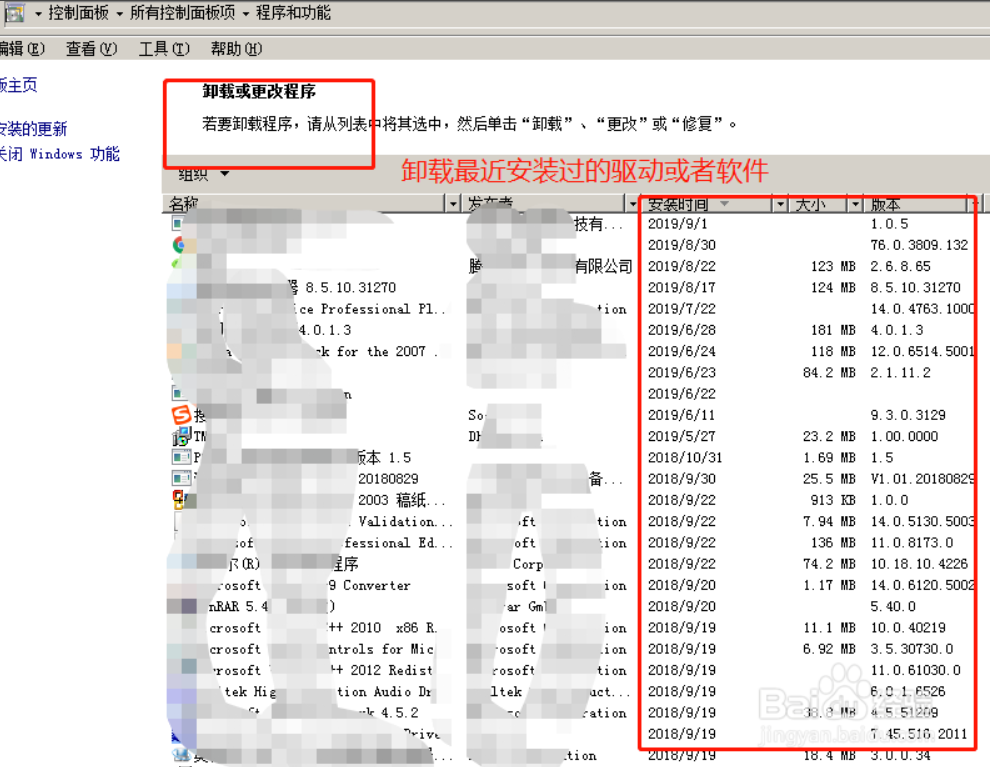990x767 pixels.
Task: Select the Google Chrome icon in program list
Action: coord(180,245)
